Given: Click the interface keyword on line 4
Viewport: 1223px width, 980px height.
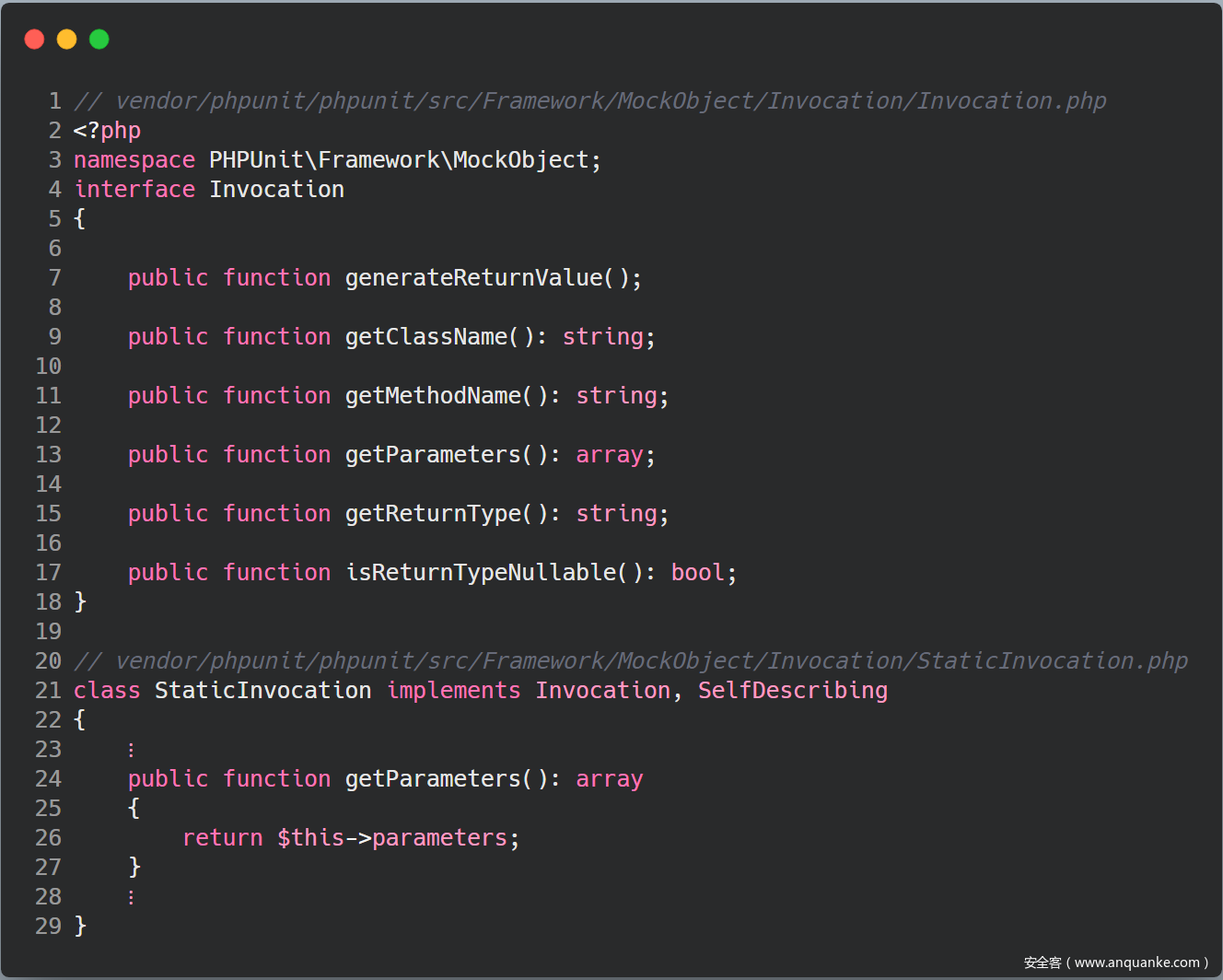Looking at the screenshot, I should coord(134,190).
